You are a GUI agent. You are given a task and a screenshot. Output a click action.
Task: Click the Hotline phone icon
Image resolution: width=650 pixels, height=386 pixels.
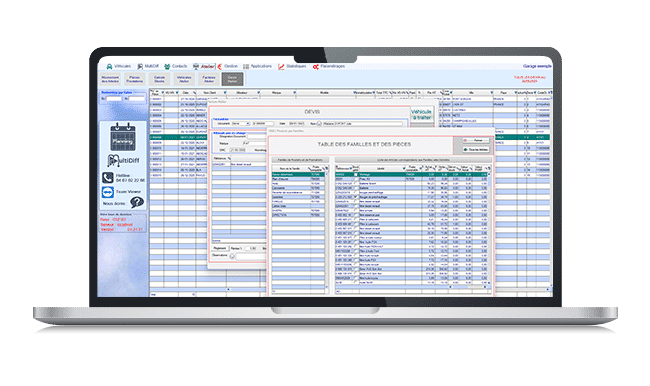108,178
